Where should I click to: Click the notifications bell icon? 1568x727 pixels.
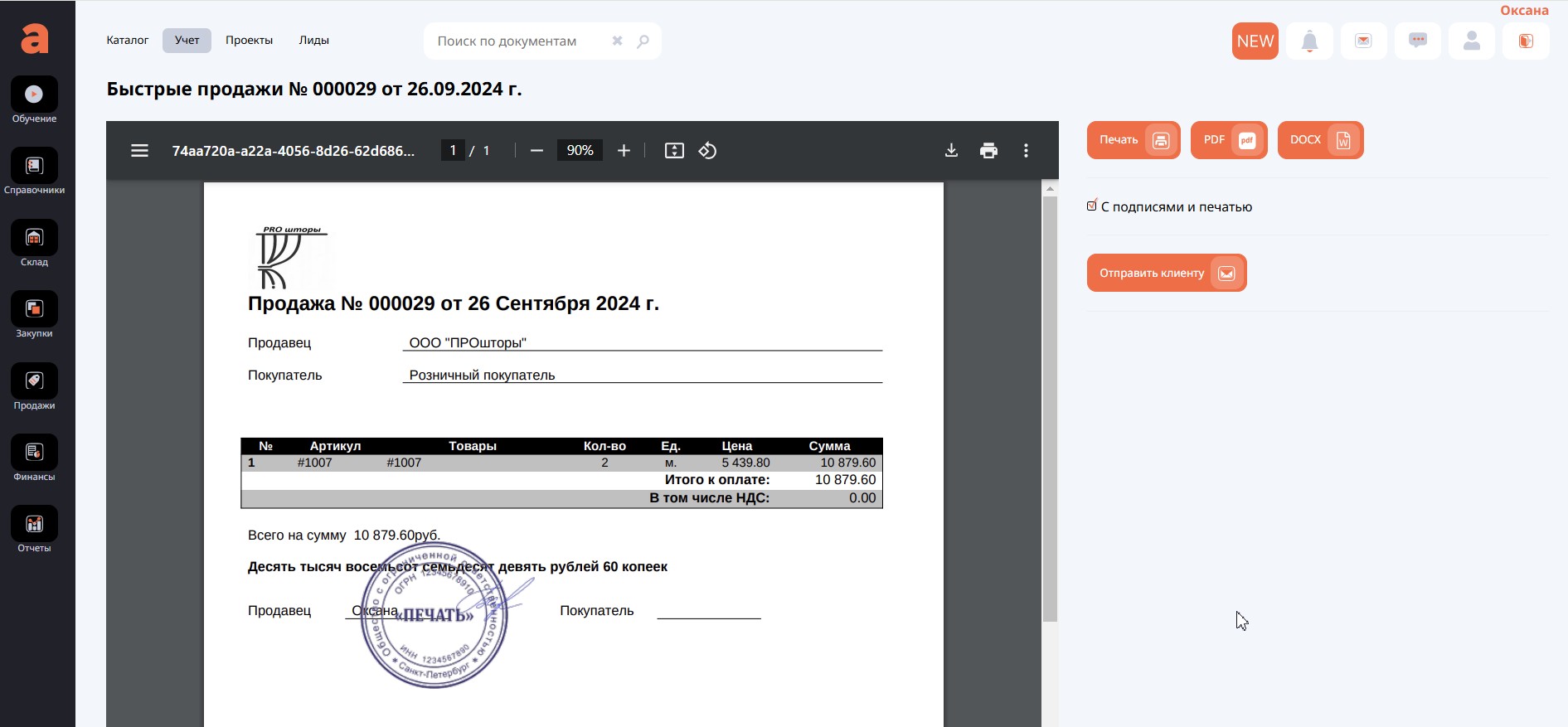(x=1309, y=41)
